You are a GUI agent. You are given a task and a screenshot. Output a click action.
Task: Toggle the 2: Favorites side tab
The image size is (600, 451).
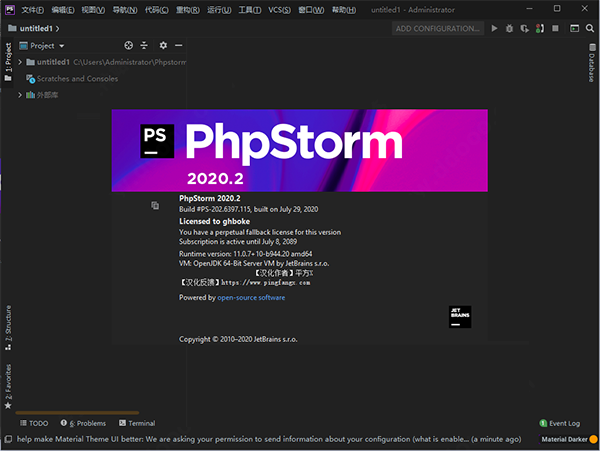8,386
